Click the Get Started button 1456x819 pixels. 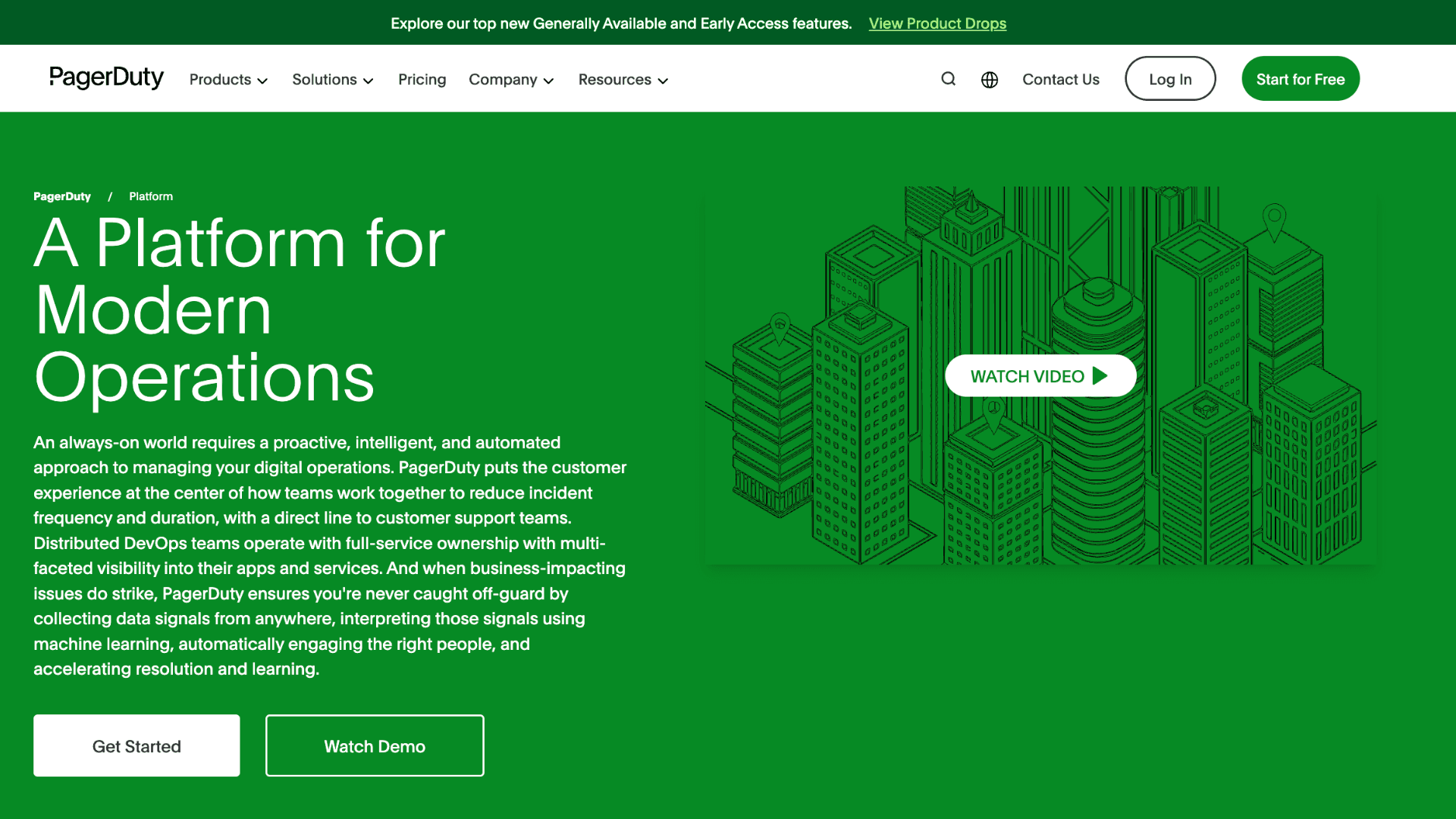(x=136, y=745)
